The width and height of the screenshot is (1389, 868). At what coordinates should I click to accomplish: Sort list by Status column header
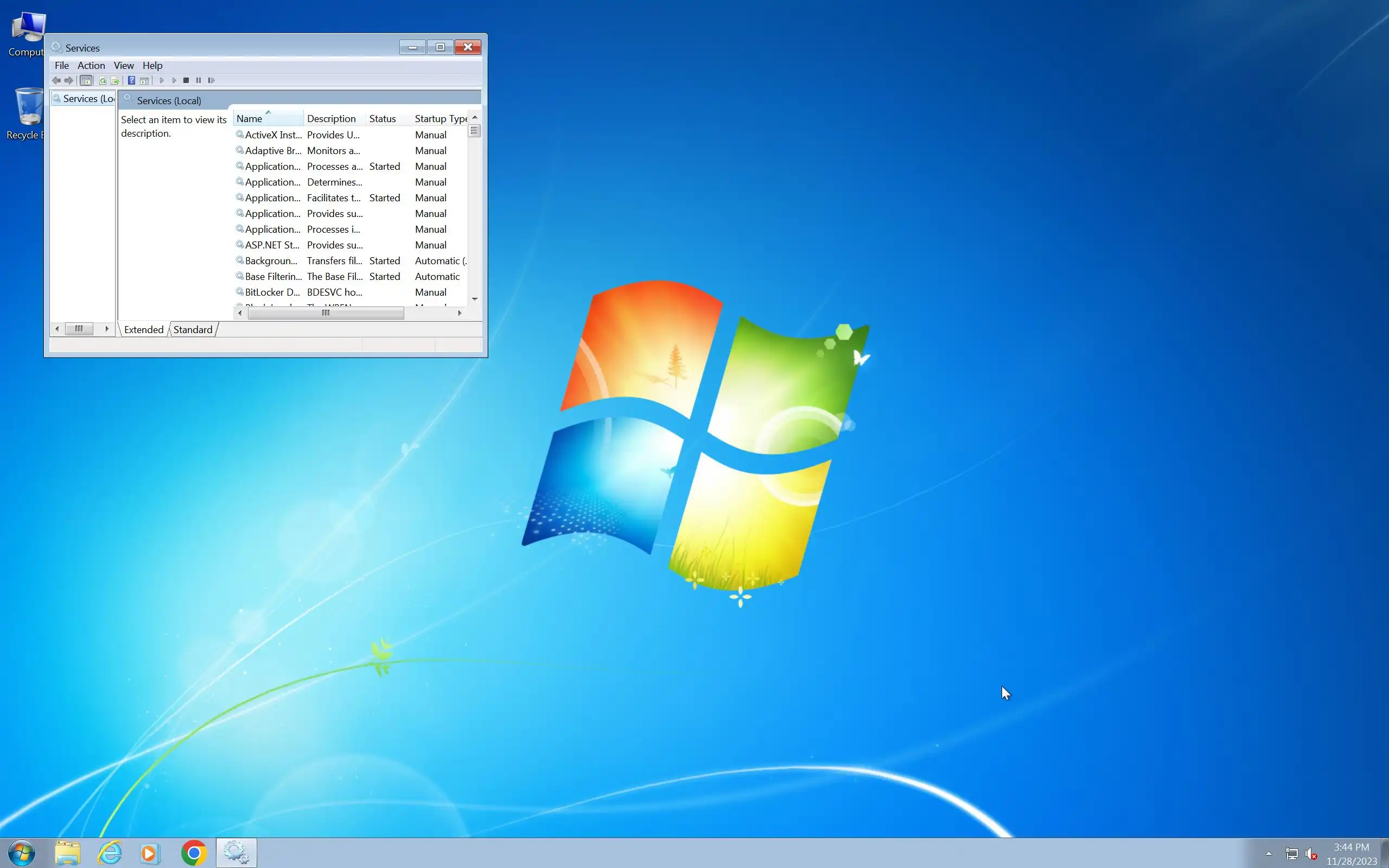tap(383, 119)
